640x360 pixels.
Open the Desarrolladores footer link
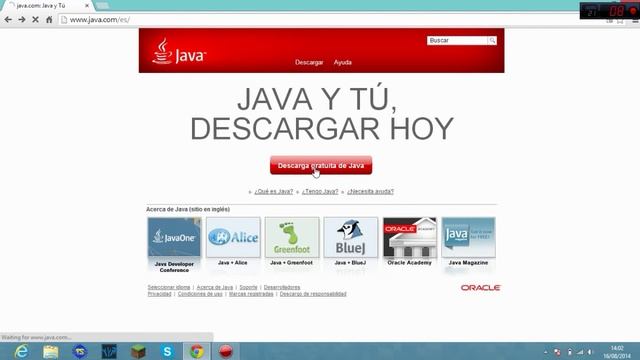(x=282, y=287)
